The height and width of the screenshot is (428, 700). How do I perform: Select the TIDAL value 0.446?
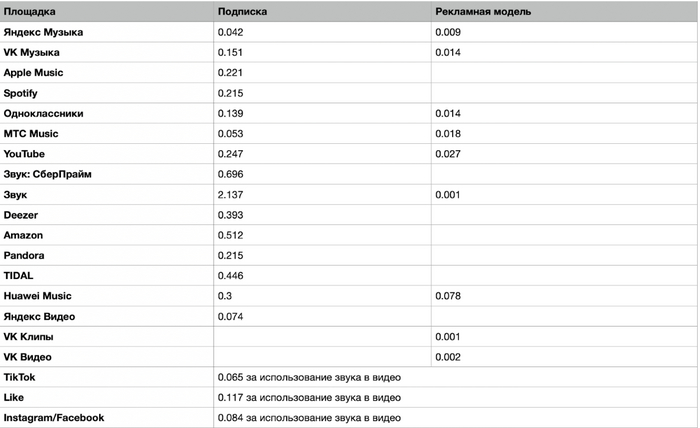[x=230, y=276]
